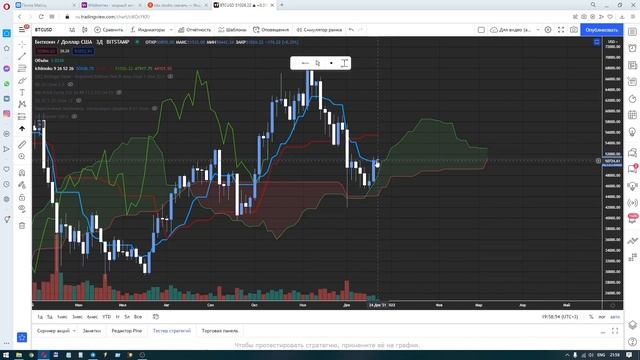Select the ruler measure tool

point(22,144)
